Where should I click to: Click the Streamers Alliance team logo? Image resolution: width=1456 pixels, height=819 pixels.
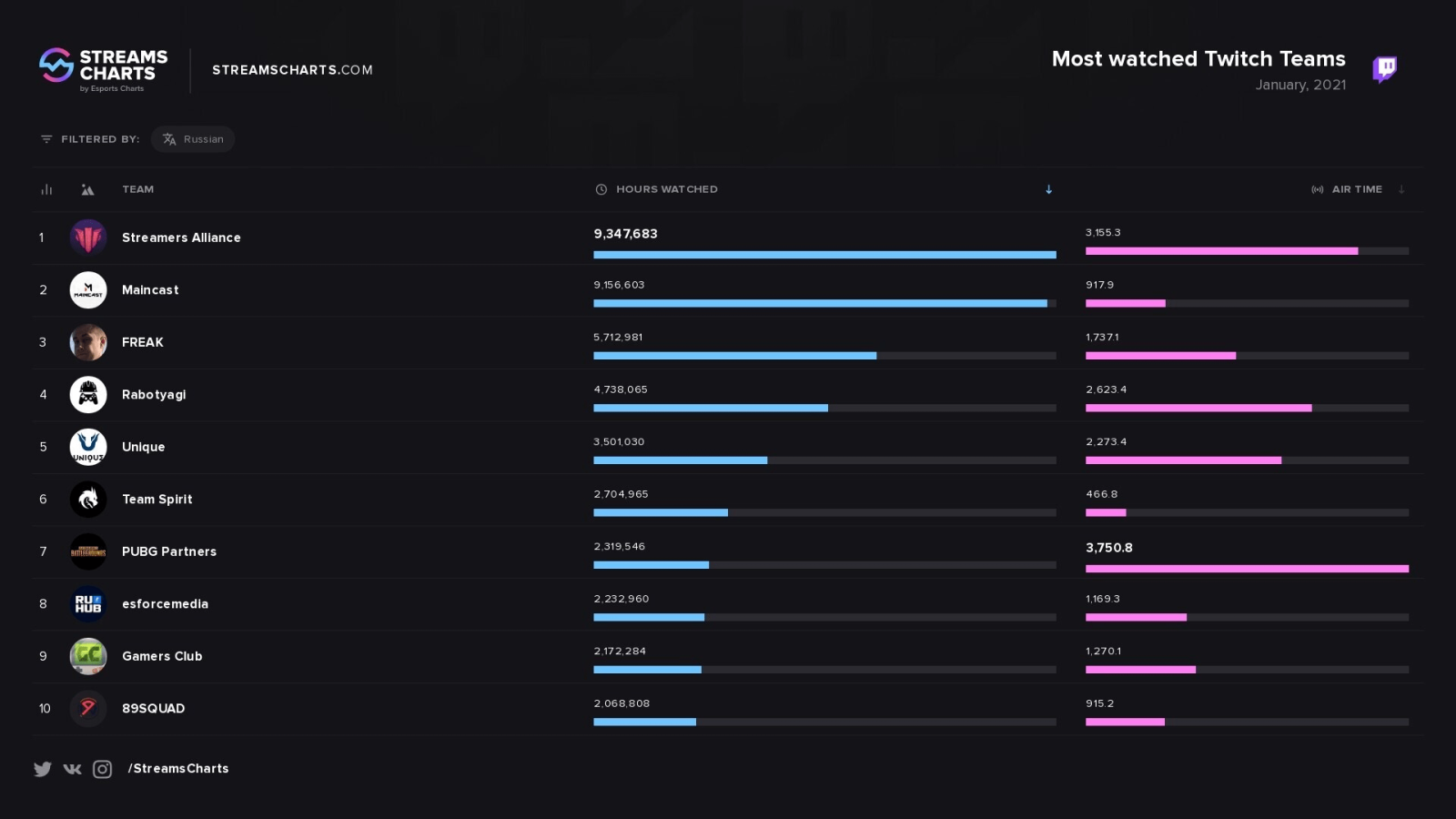88,238
